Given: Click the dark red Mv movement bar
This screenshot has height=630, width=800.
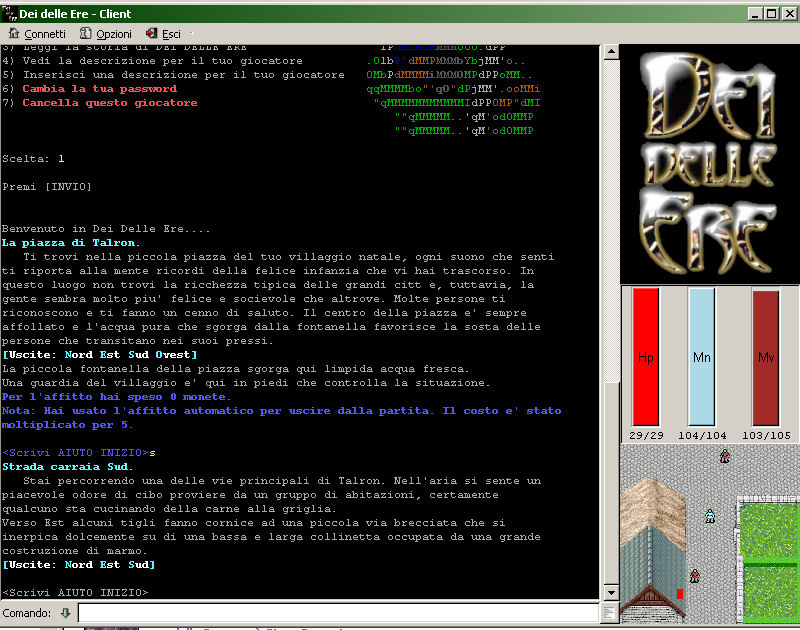Looking at the screenshot, I should (766, 357).
